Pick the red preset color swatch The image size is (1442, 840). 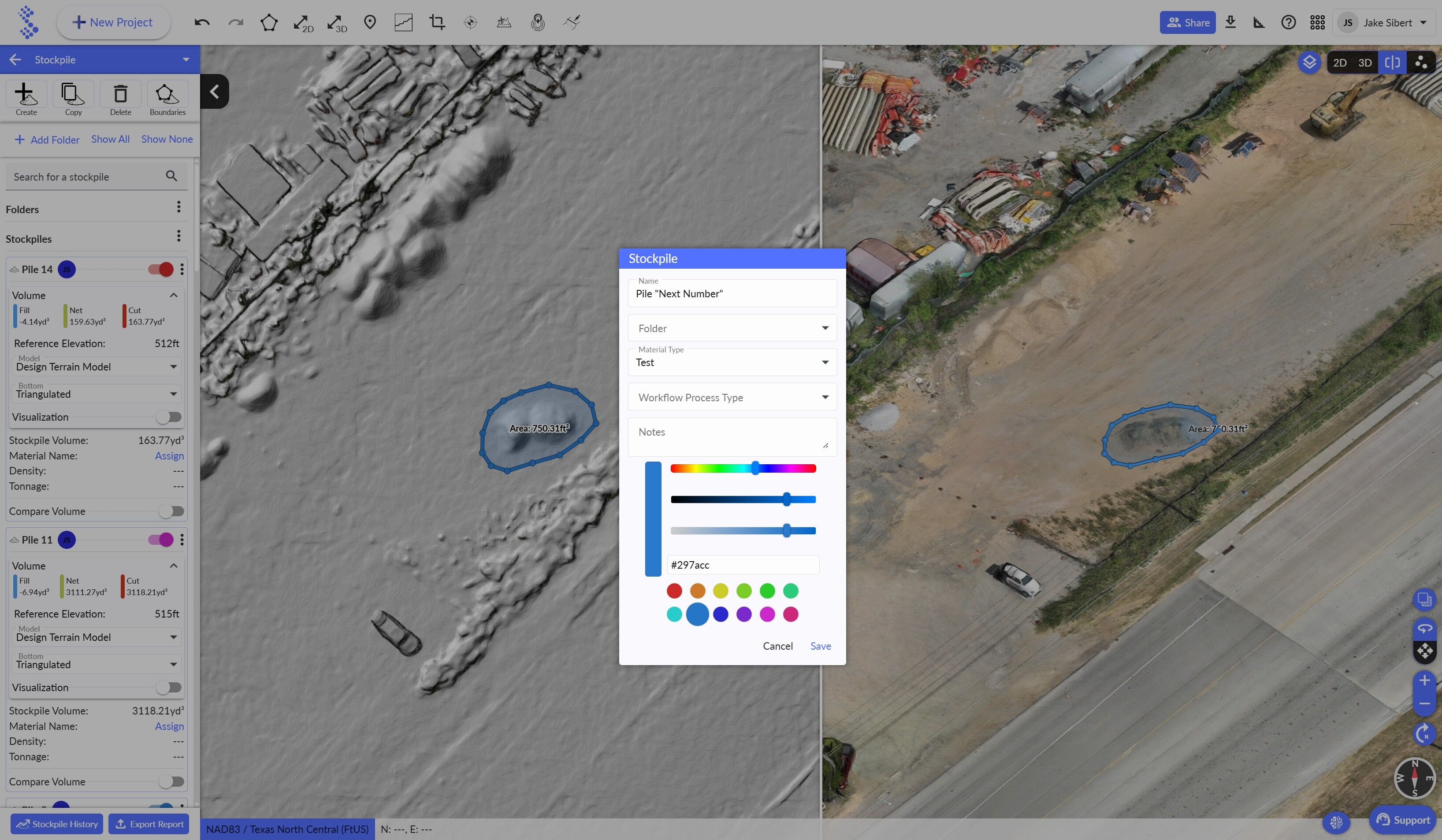pyautogui.click(x=674, y=591)
